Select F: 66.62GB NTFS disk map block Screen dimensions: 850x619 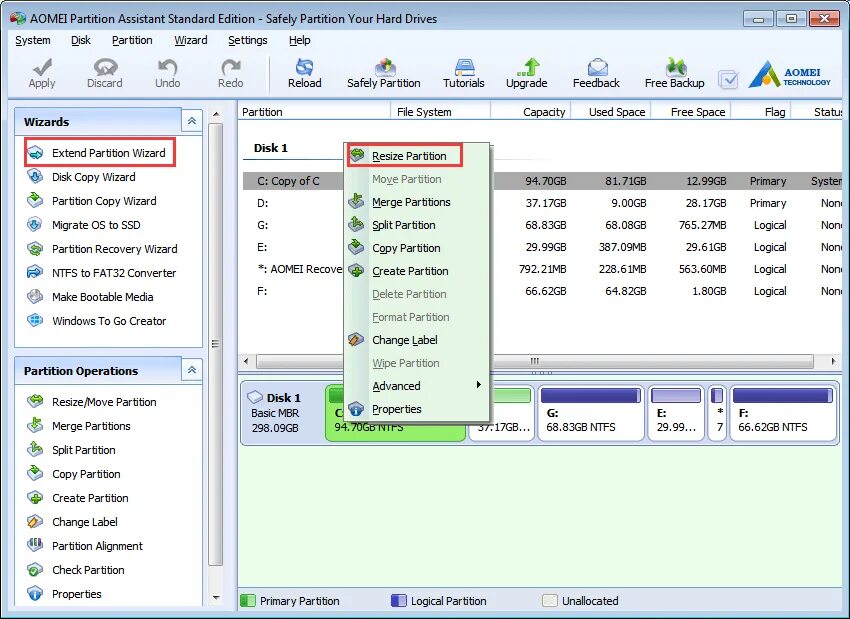point(782,414)
